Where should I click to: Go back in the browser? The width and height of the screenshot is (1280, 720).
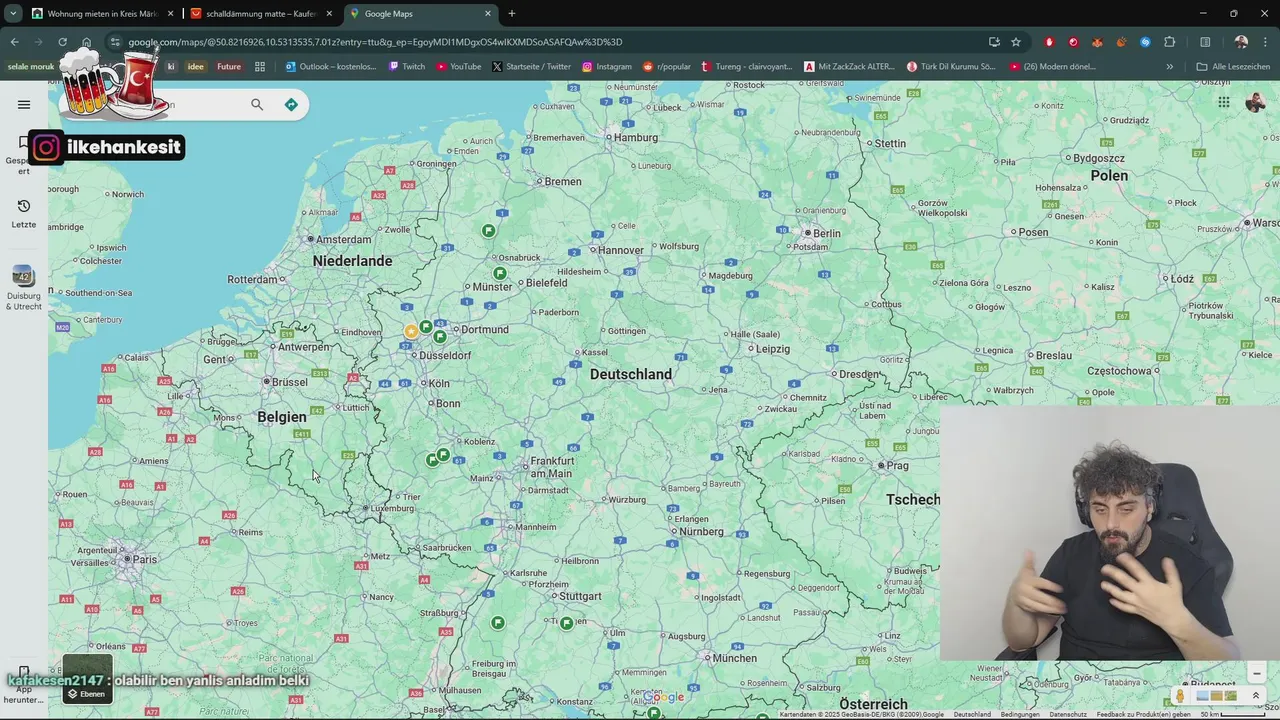coord(14,42)
